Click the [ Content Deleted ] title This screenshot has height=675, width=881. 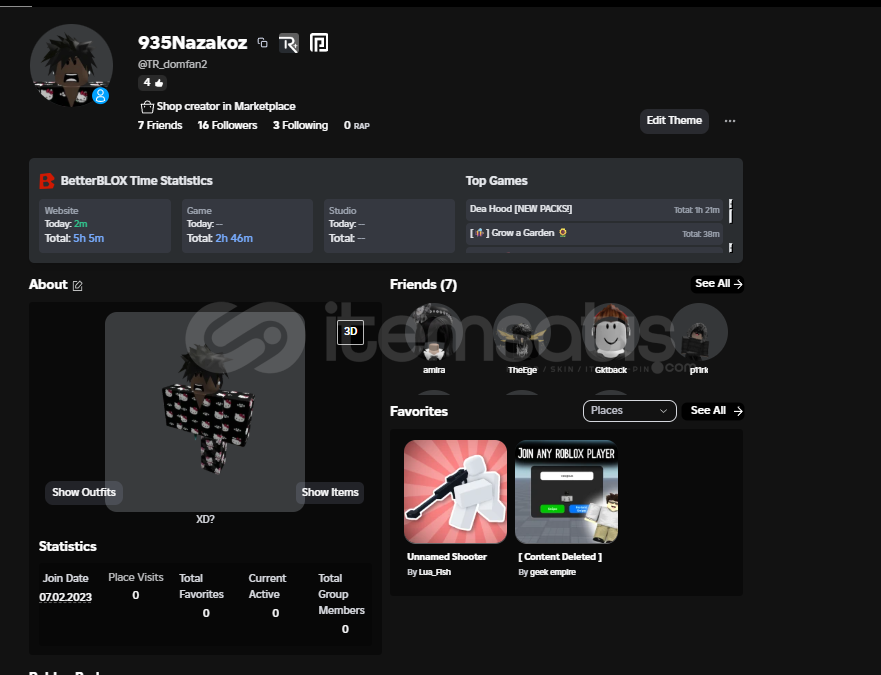(560, 556)
